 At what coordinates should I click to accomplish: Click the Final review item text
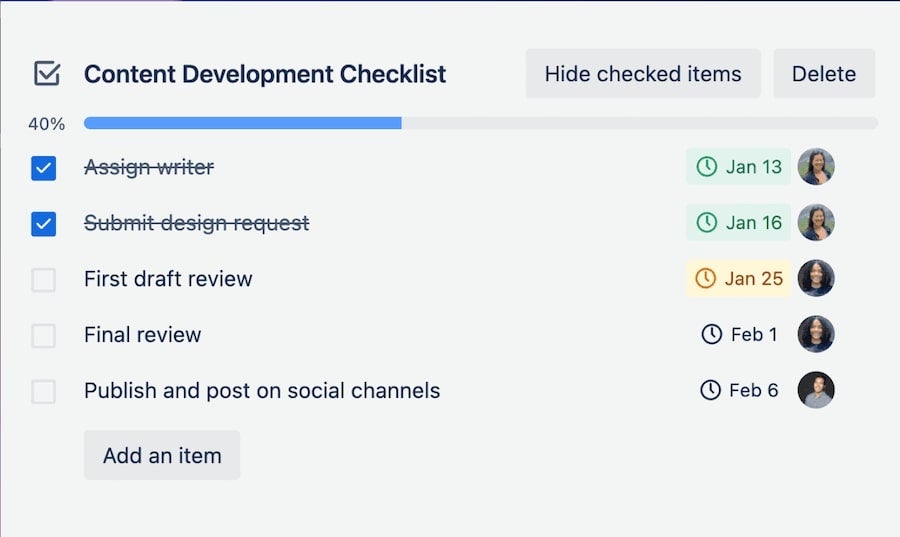point(142,334)
